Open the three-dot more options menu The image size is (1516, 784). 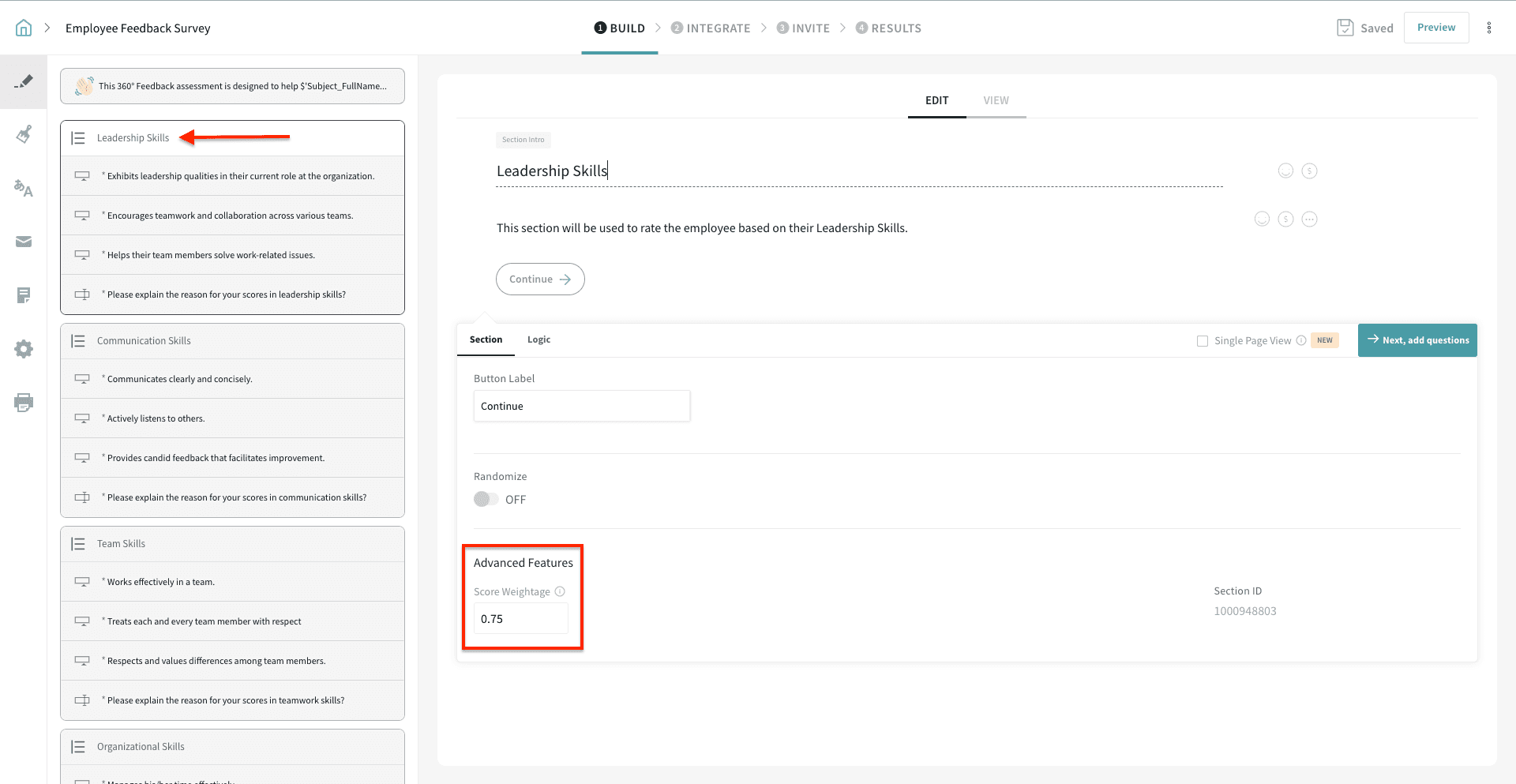1489,28
